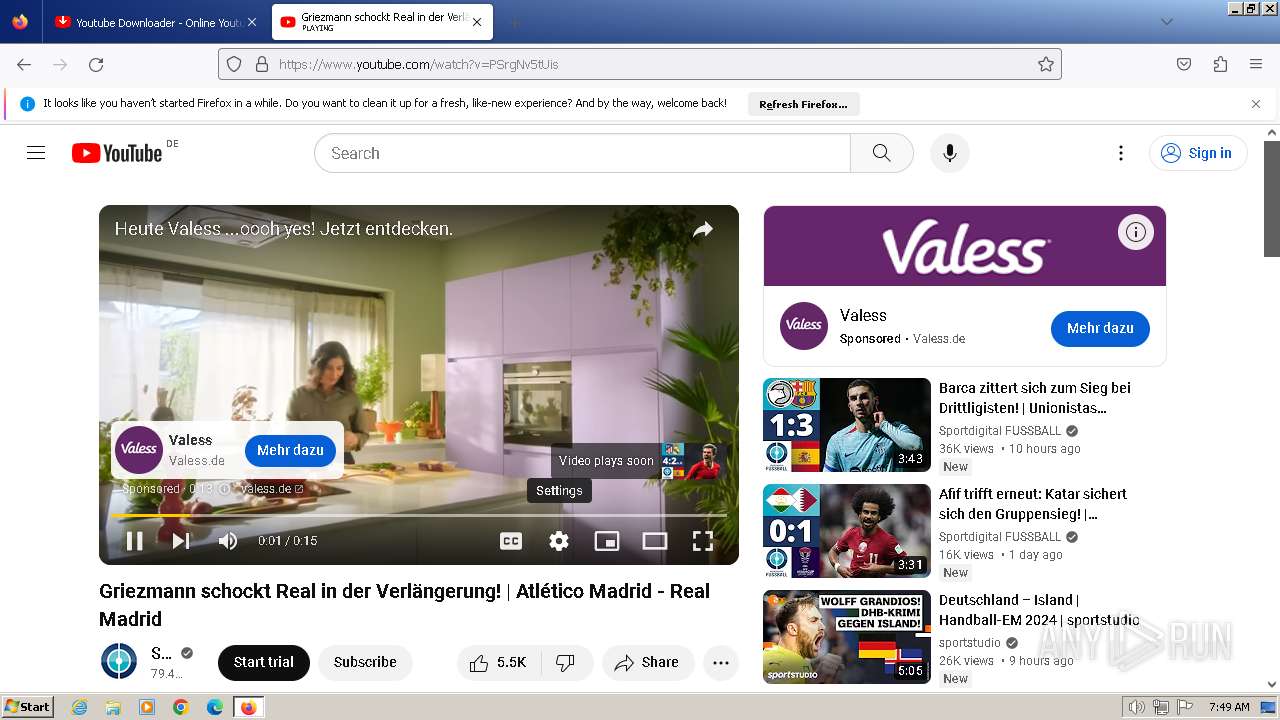This screenshot has width=1280, height=720.
Task: Click Mehr dazu in Valess sidebar ad
Action: pyautogui.click(x=1100, y=328)
